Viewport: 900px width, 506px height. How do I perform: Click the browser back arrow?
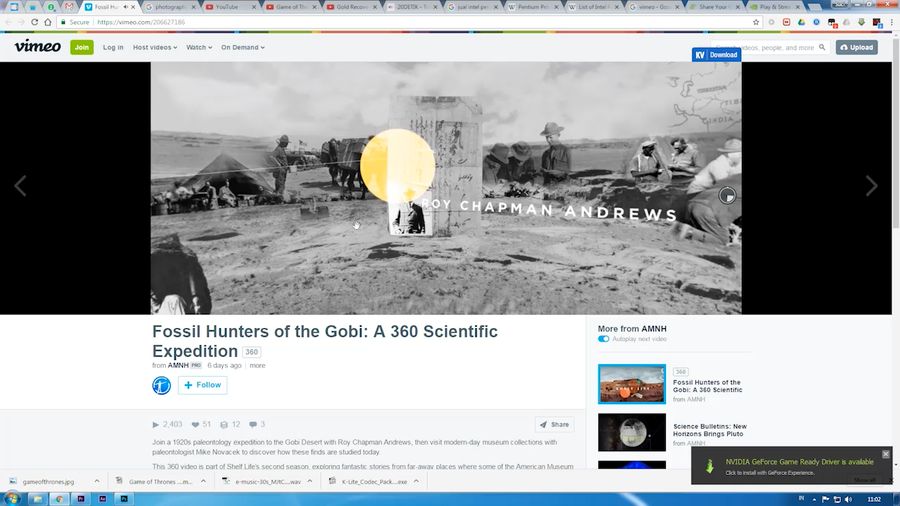[x=8, y=22]
